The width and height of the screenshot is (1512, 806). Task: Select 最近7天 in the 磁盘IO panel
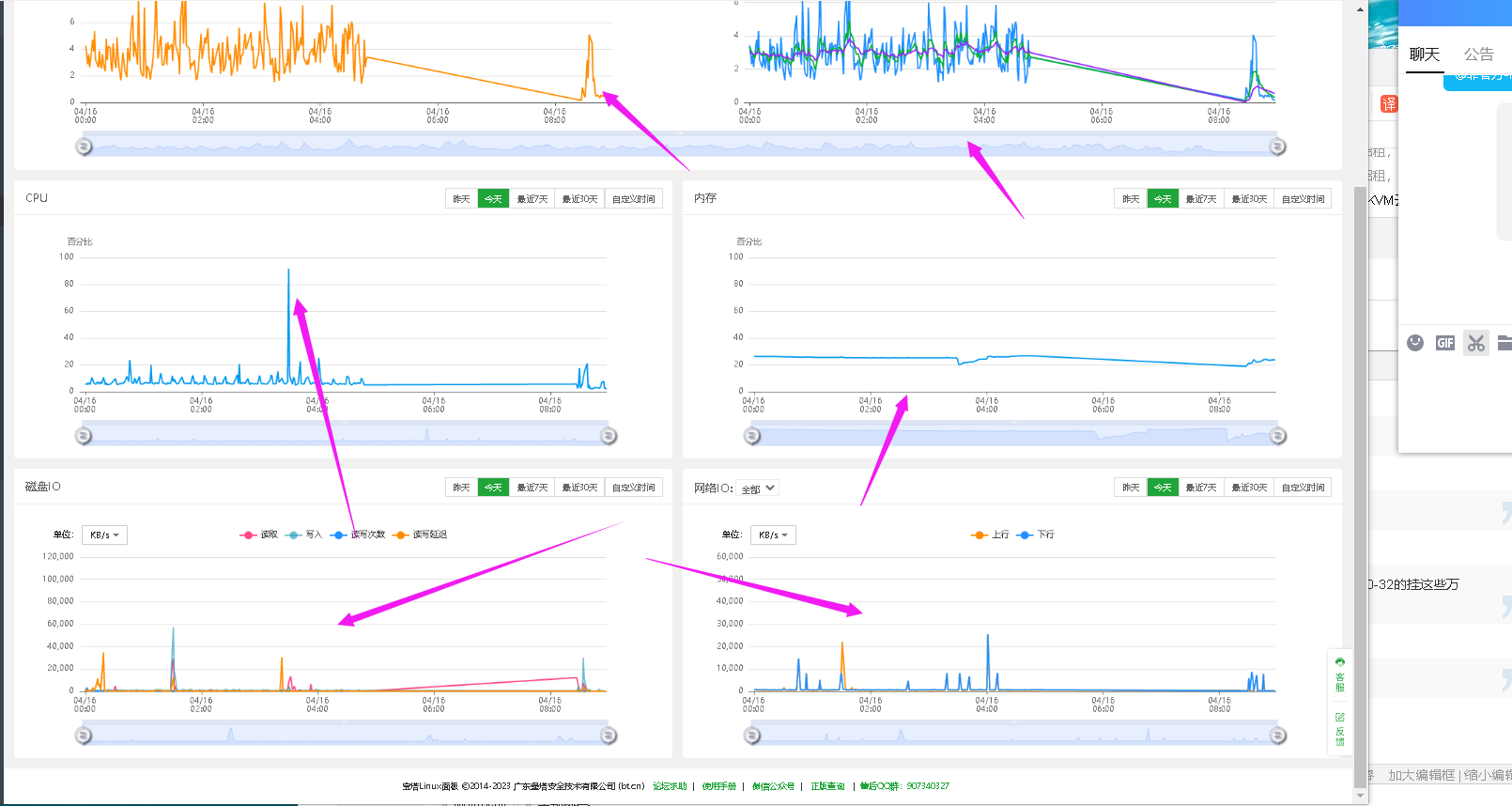point(532,487)
